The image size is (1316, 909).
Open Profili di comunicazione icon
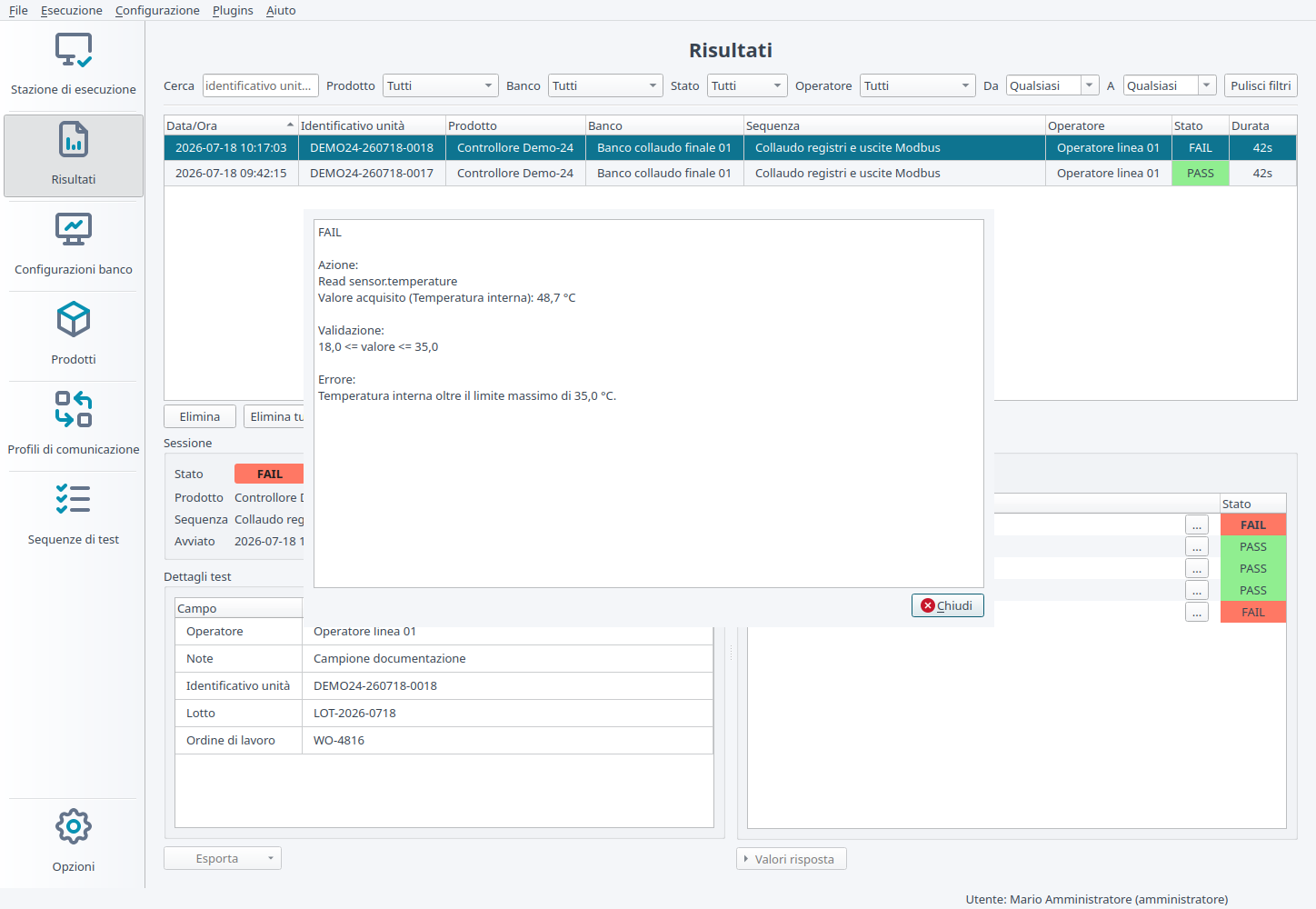coord(74,409)
